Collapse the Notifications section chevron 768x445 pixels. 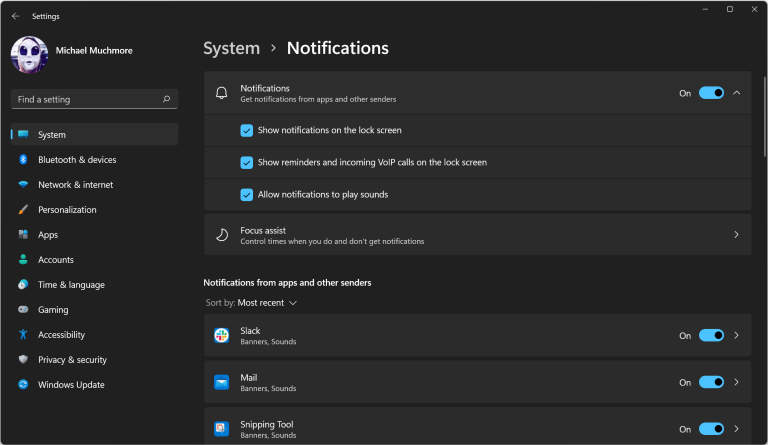737,93
